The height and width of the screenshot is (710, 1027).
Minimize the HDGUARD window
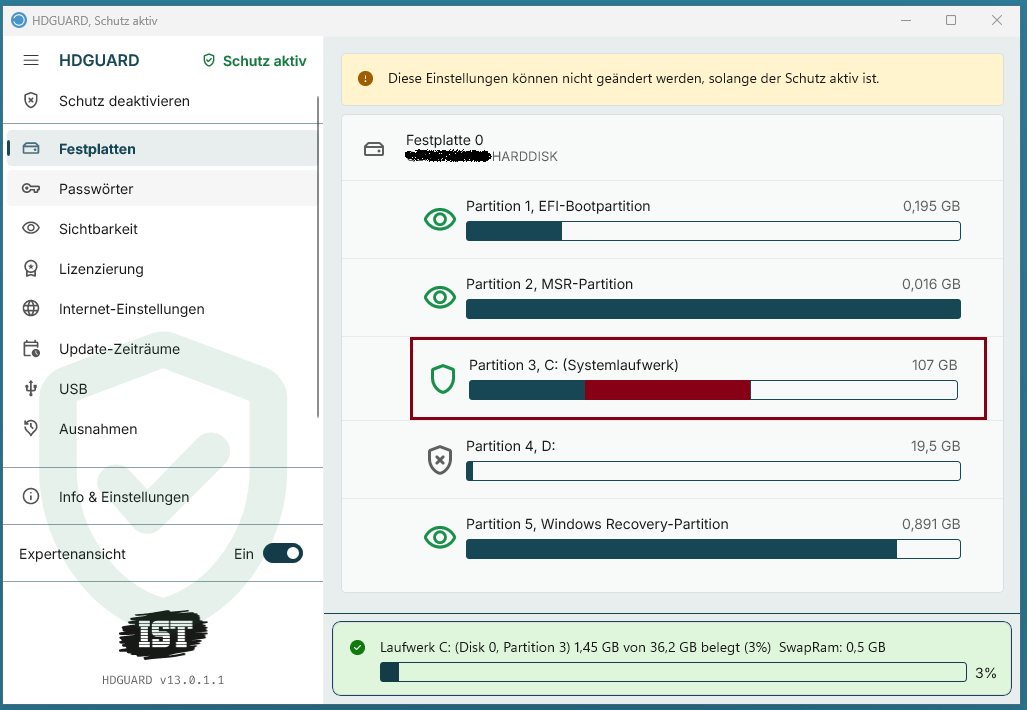tap(906, 20)
